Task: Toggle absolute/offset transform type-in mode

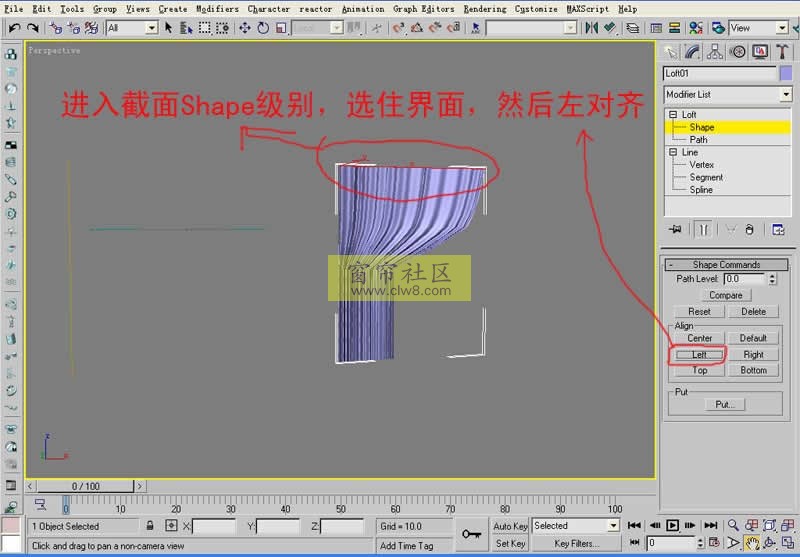Action: [171, 525]
